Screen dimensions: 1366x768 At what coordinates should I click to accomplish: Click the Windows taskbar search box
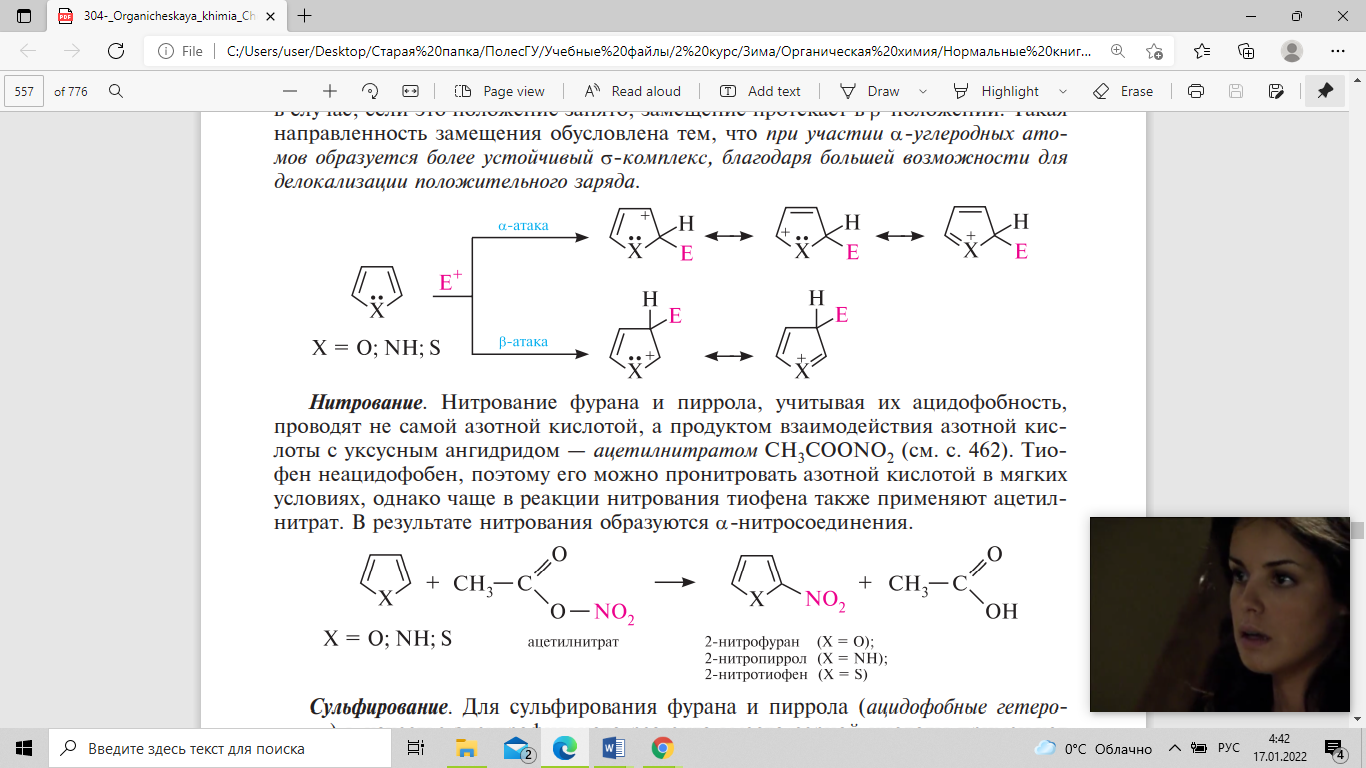point(221,748)
